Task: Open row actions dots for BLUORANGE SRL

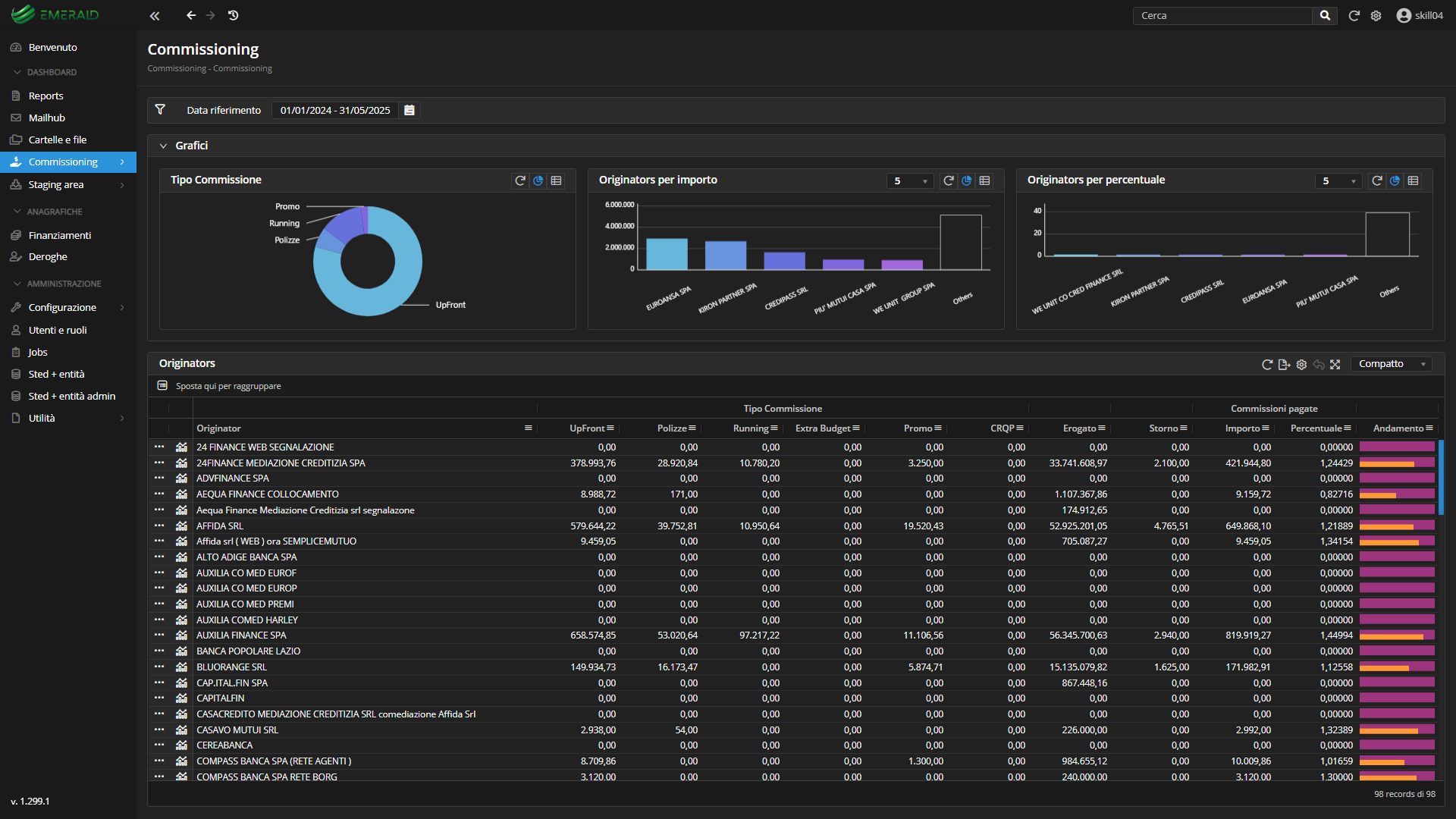Action: pos(159,667)
